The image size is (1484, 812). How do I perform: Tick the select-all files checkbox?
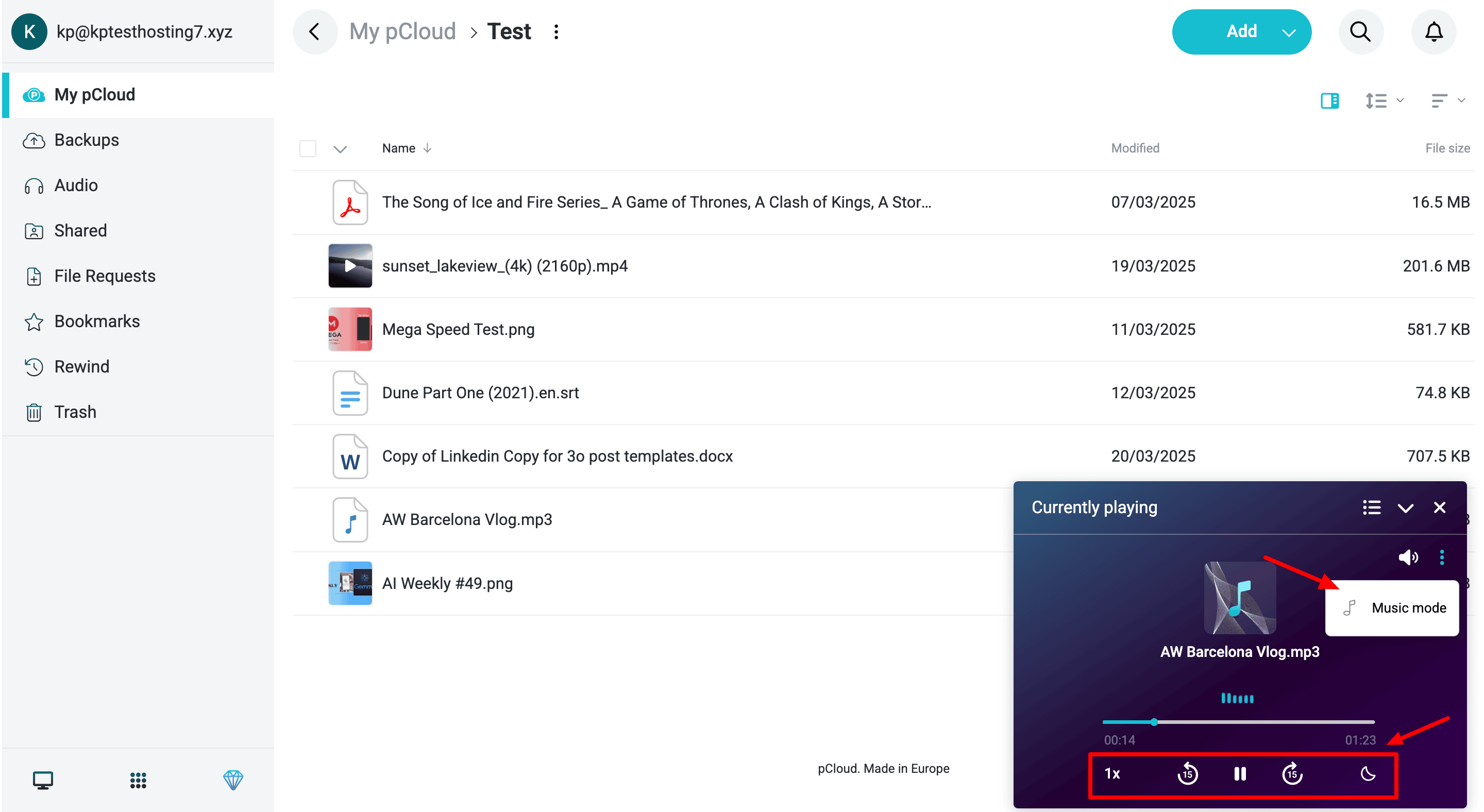[x=308, y=148]
